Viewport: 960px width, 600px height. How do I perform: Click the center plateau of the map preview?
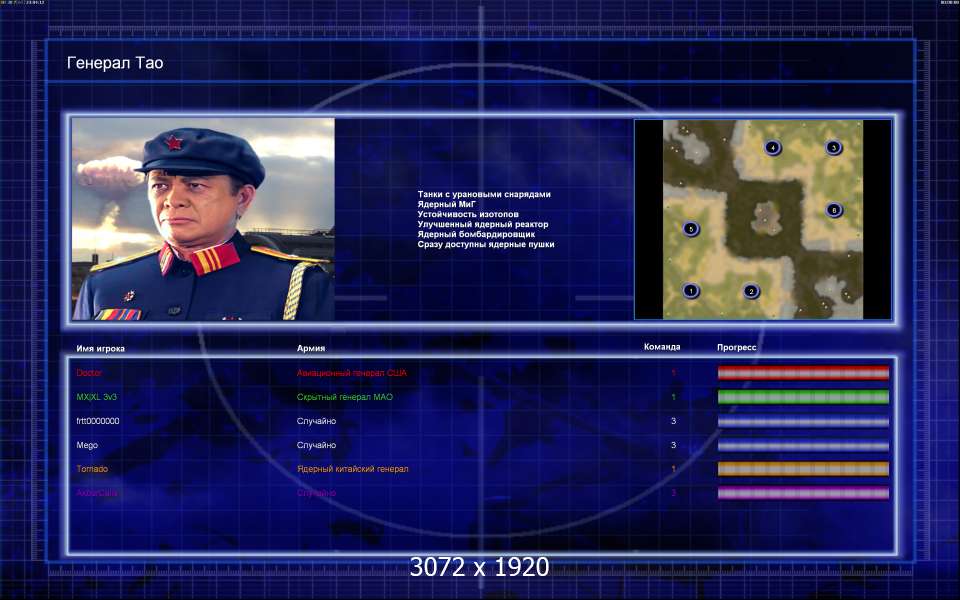pyautogui.click(x=765, y=218)
